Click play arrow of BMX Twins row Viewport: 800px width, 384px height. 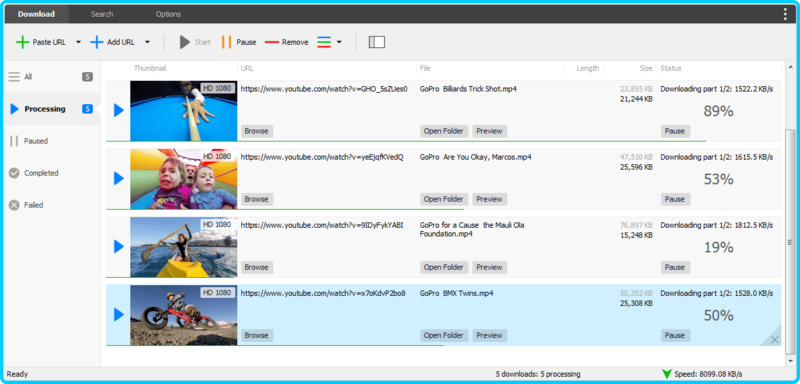coord(118,315)
